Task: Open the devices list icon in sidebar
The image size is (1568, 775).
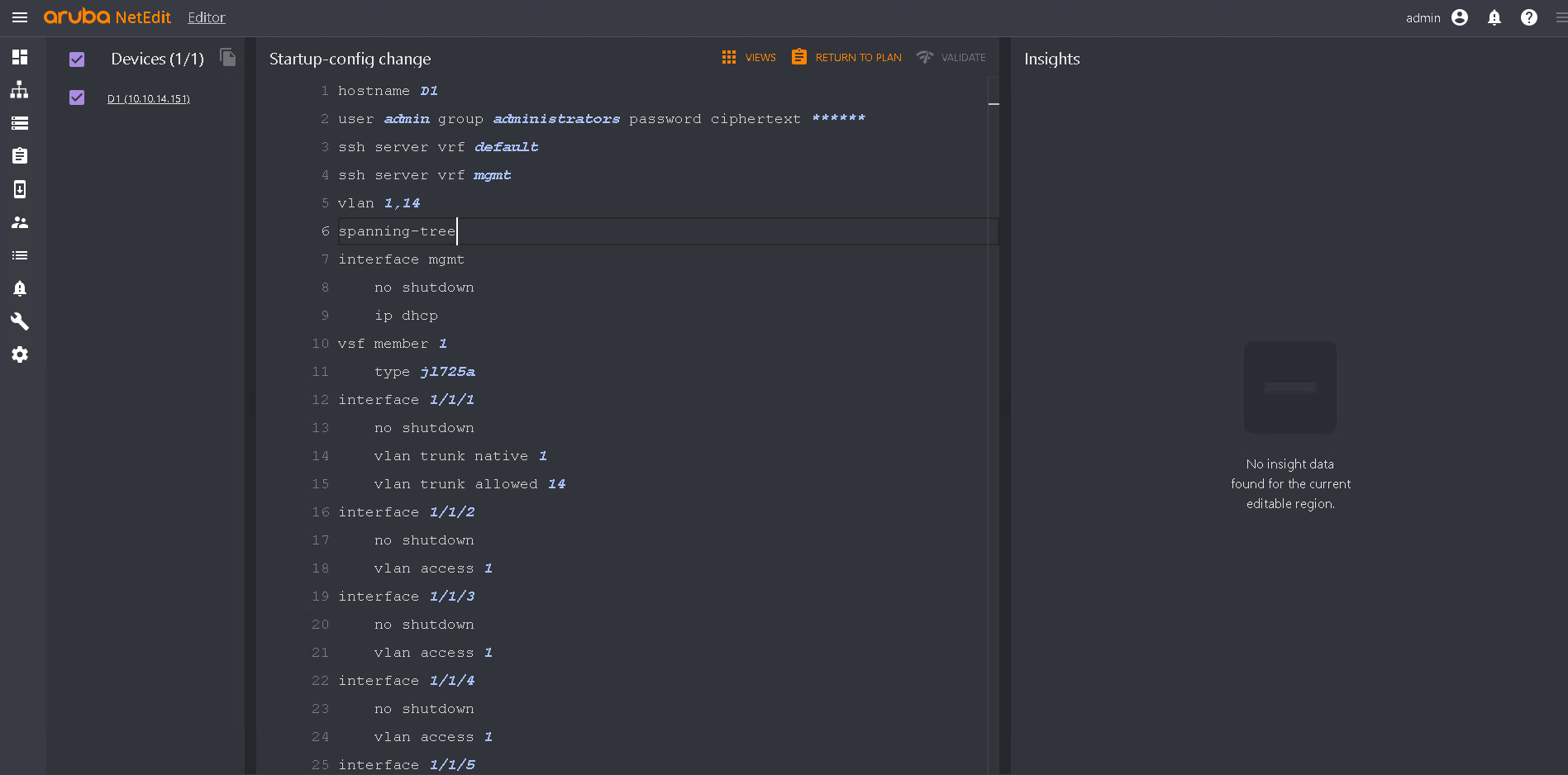Action: coord(20,123)
